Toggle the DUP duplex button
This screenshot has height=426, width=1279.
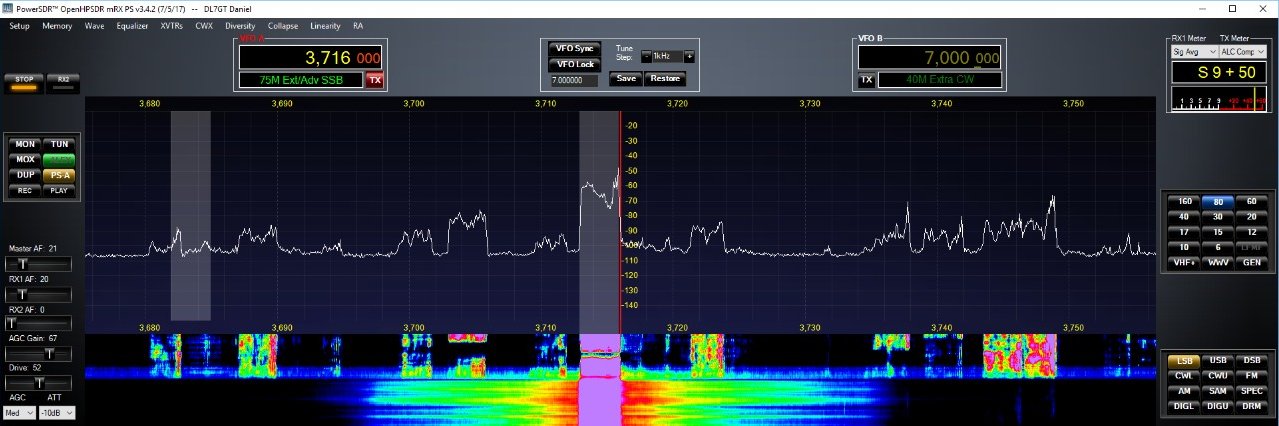point(25,175)
